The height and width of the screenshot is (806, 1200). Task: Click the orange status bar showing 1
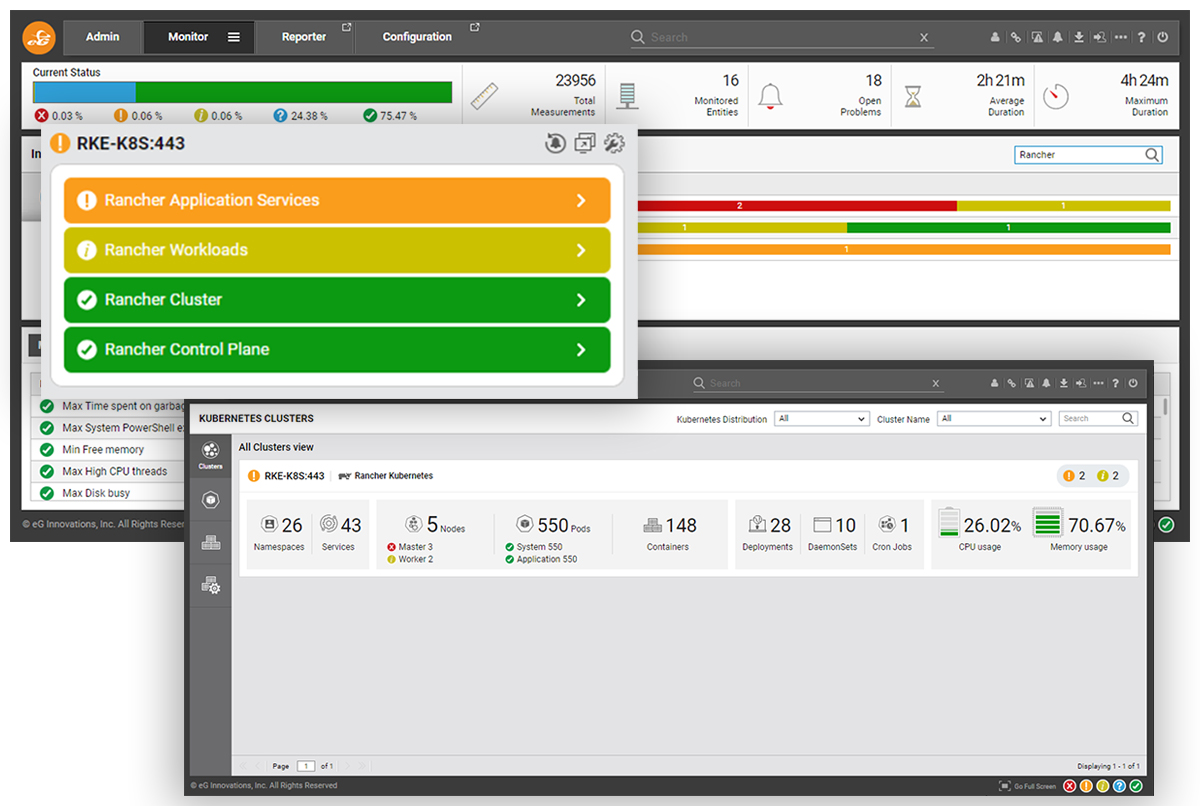click(904, 249)
